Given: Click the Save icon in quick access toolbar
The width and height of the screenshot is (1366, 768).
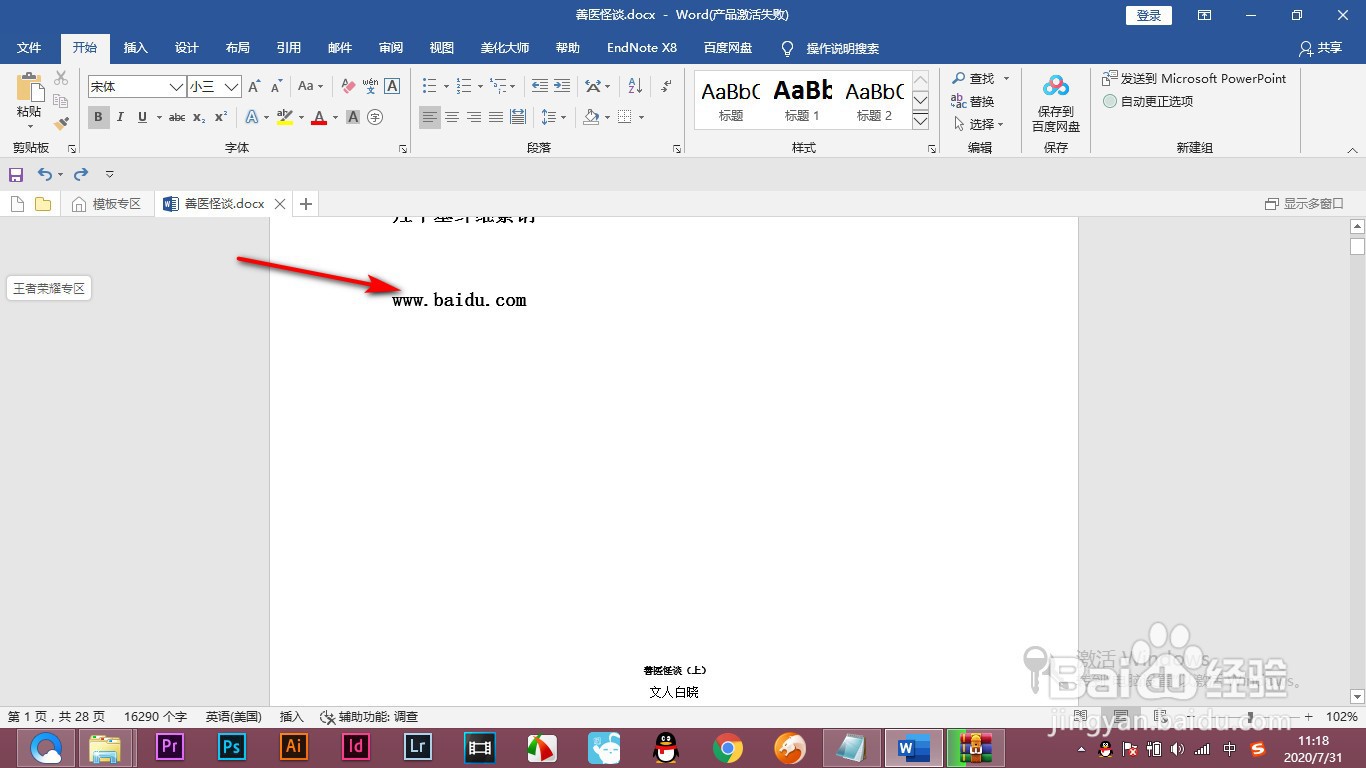Looking at the screenshot, I should pos(16,174).
